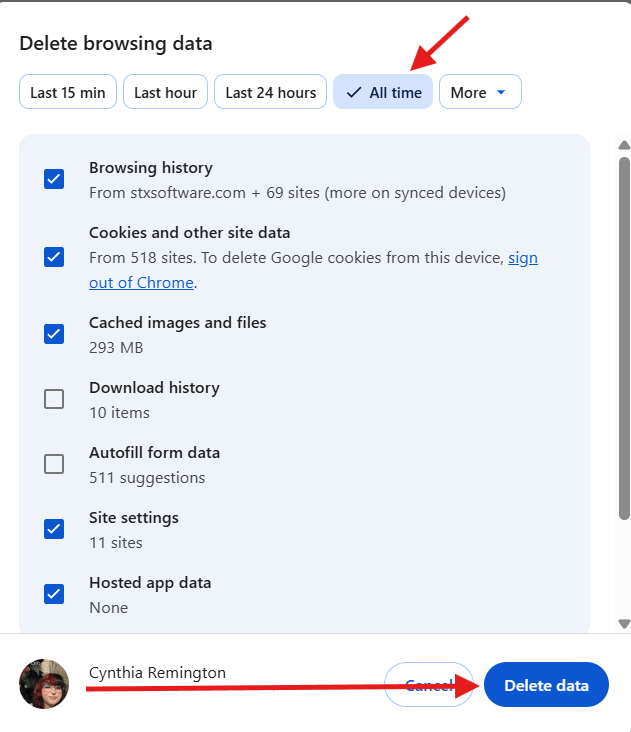This screenshot has width=631, height=732.
Task: Check the Autofill form data box
Action: [x=54, y=464]
